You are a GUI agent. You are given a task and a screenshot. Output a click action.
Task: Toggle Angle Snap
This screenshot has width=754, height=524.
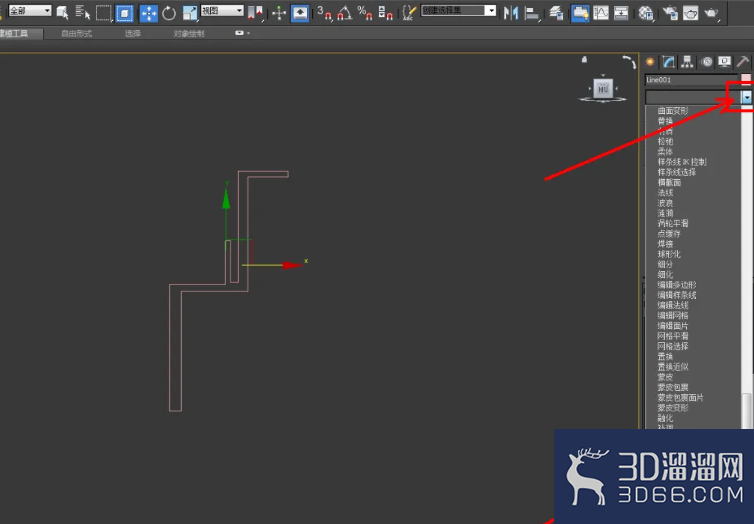[x=344, y=13]
